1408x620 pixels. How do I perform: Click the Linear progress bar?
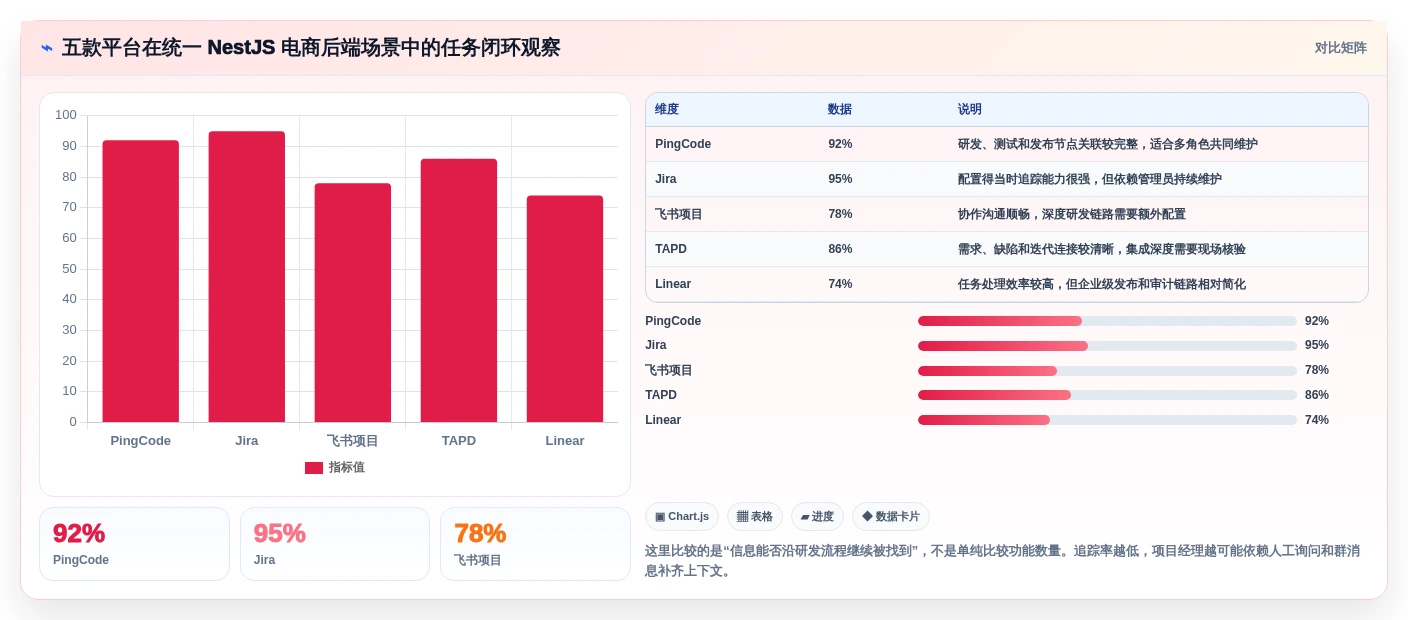(x=1107, y=420)
